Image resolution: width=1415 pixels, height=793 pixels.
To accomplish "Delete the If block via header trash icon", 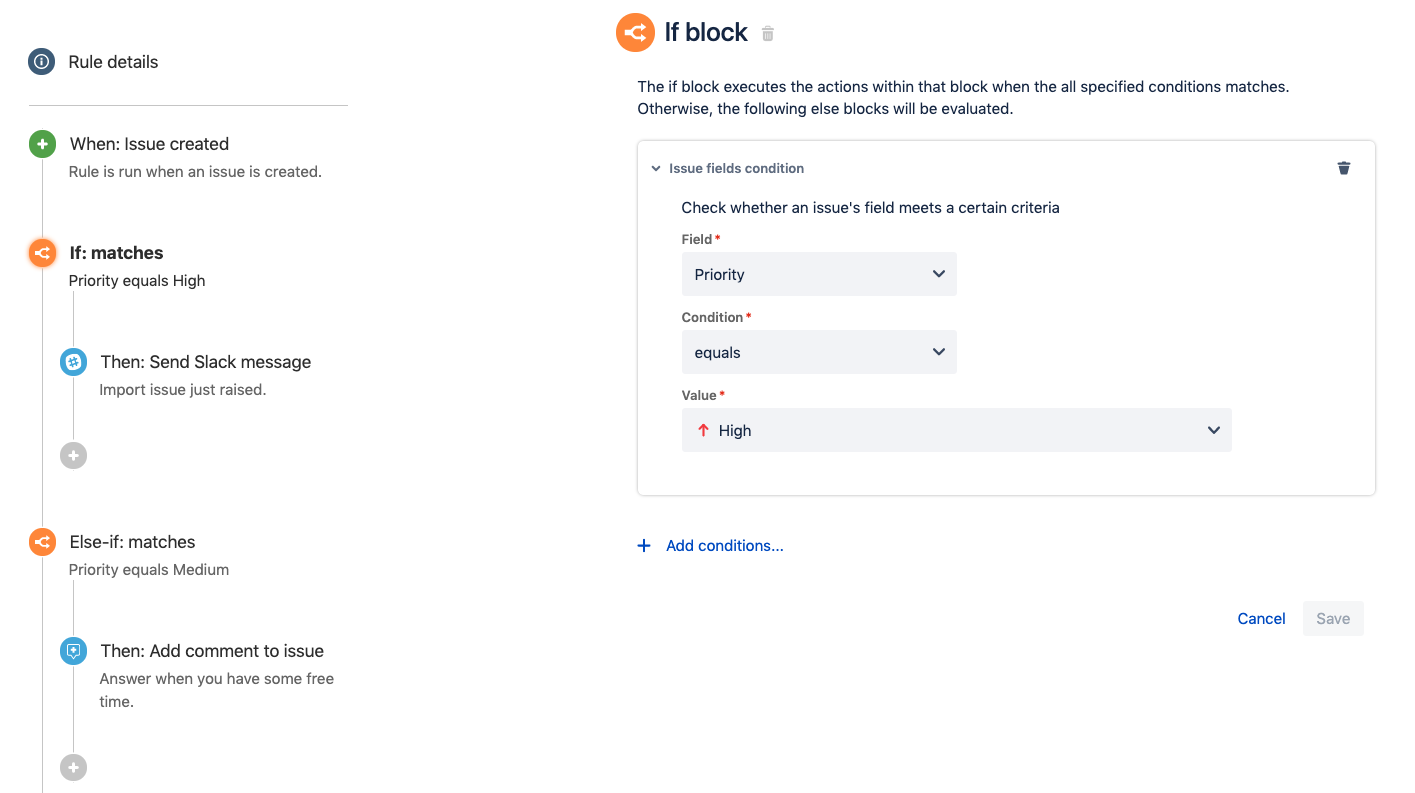I will 768,34.
